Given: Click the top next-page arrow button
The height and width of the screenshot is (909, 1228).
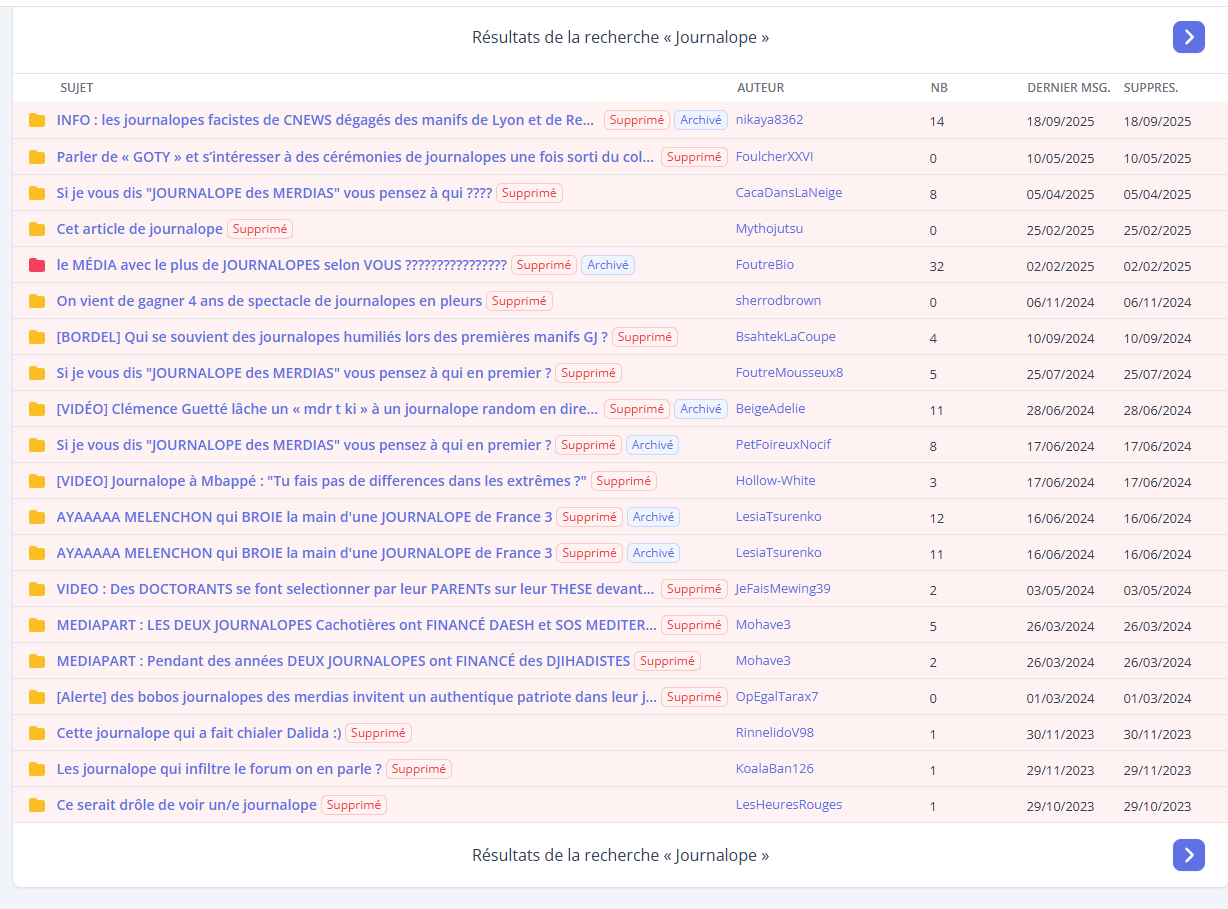Looking at the screenshot, I should 1188,37.
